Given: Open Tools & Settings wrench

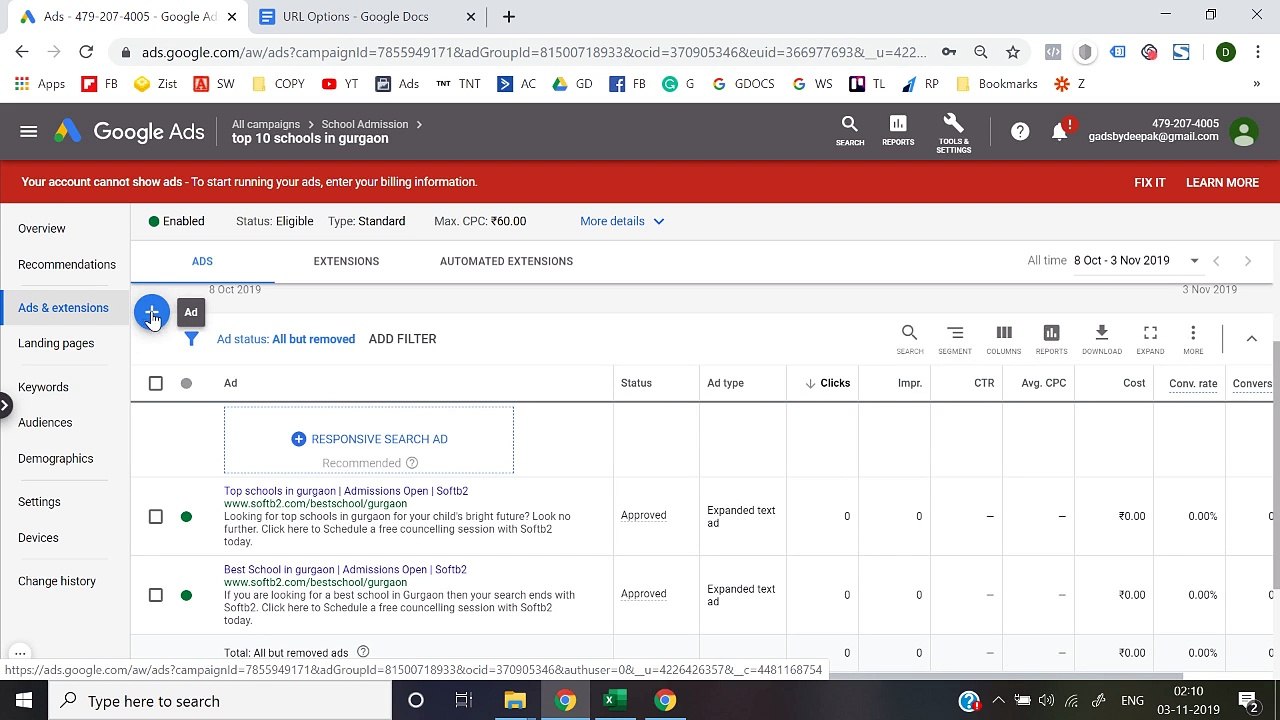Looking at the screenshot, I should point(953,133).
